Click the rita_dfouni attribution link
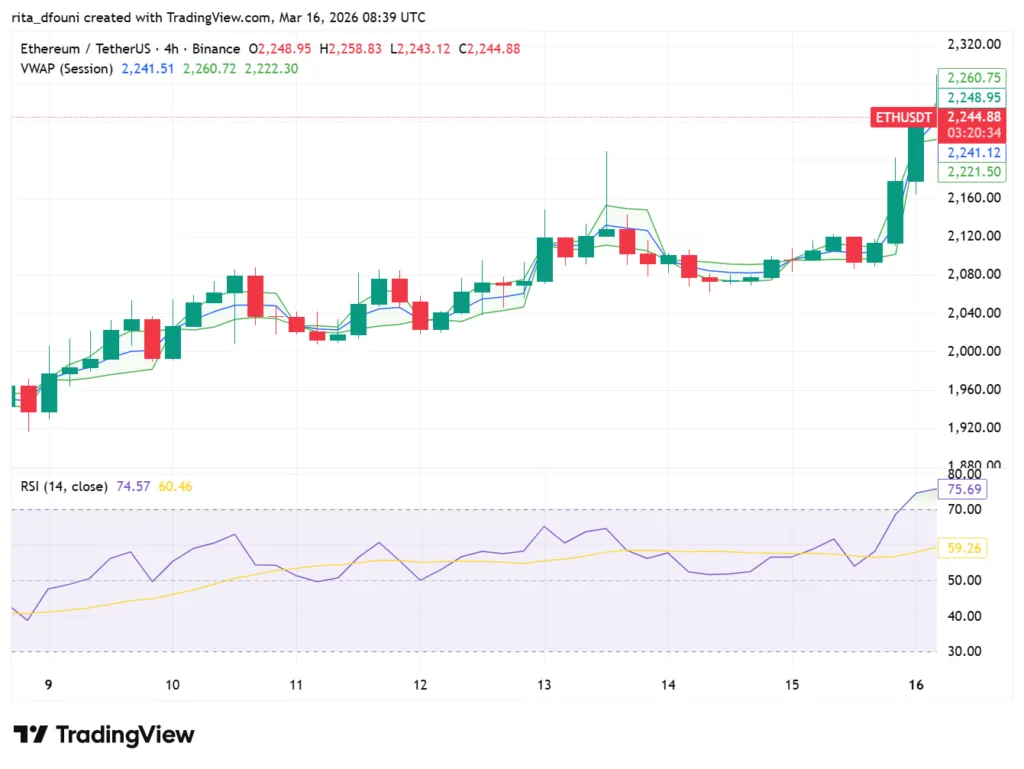Screen dimensions: 1024x769 pyautogui.click(x=45, y=17)
